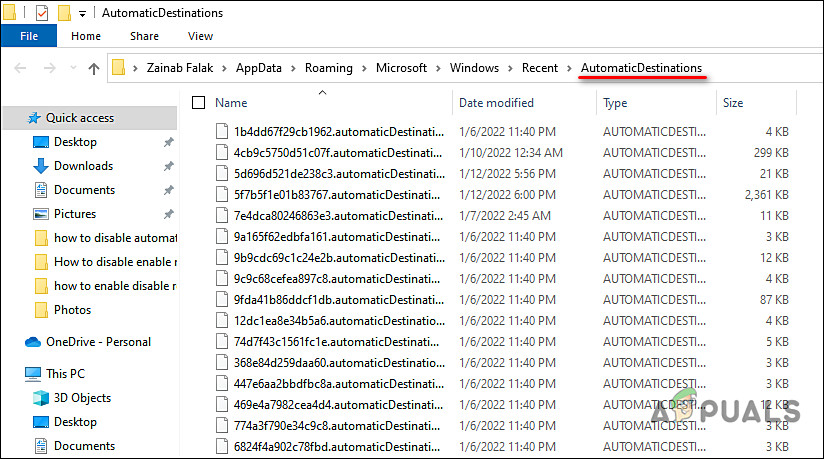Expand the chevron after Windows in breadcrumb
This screenshot has height=459, width=824.
click(510, 68)
